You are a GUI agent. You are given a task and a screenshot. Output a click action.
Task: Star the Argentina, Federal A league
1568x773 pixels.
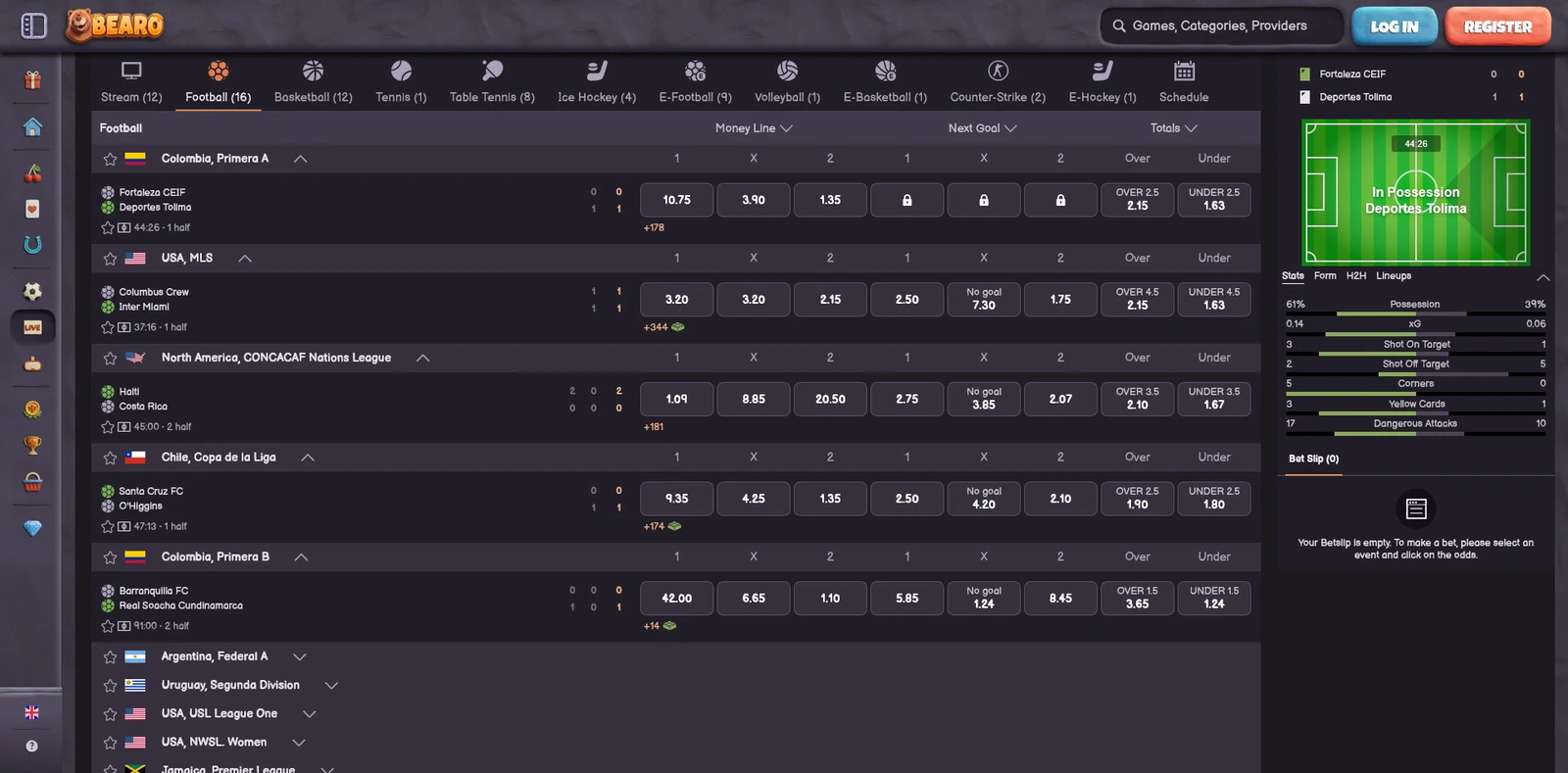click(110, 657)
